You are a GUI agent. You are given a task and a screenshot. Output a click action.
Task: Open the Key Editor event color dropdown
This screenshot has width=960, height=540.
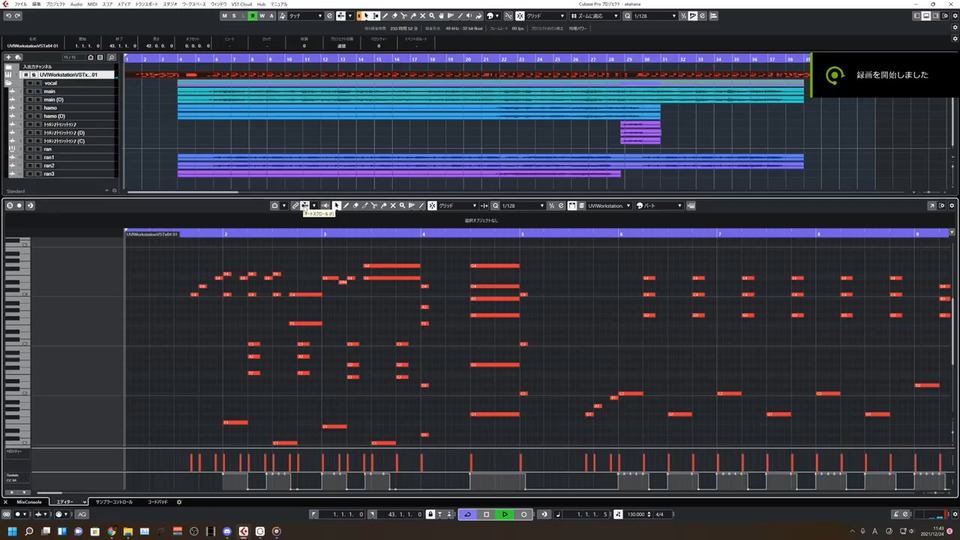coord(659,206)
